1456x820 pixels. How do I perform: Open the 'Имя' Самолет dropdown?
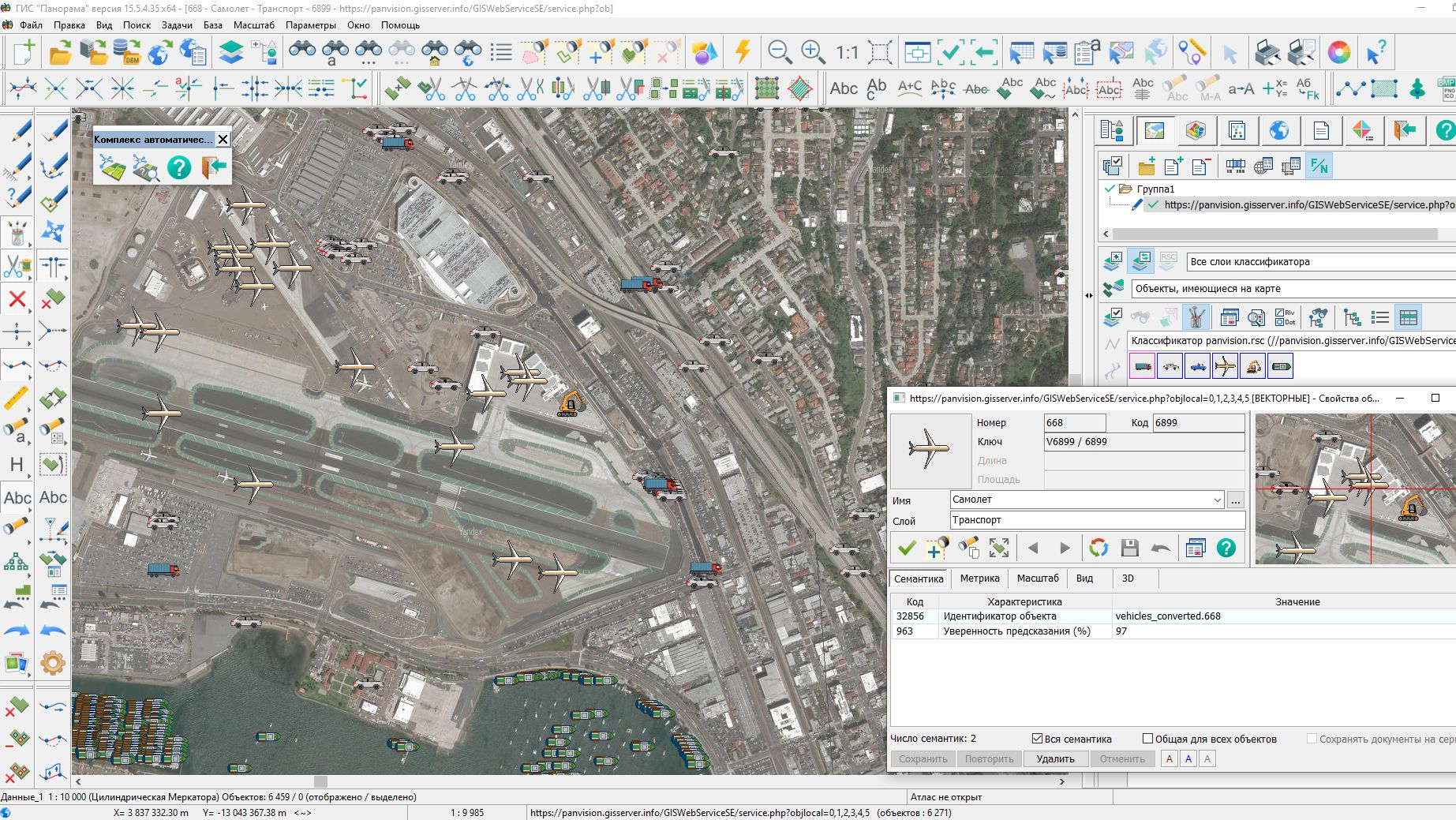(x=1217, y=500)
